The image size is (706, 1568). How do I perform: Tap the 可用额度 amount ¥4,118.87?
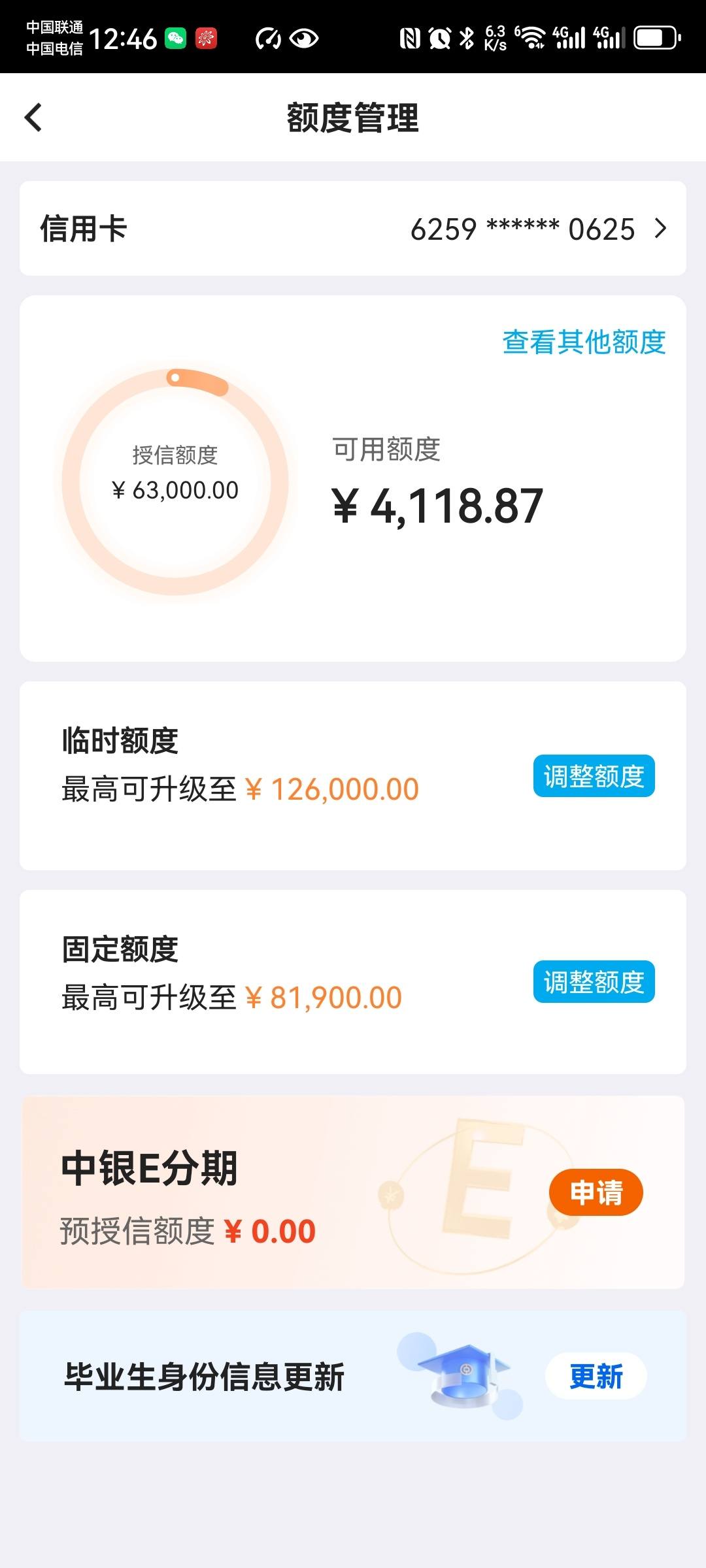coord(437,506)
